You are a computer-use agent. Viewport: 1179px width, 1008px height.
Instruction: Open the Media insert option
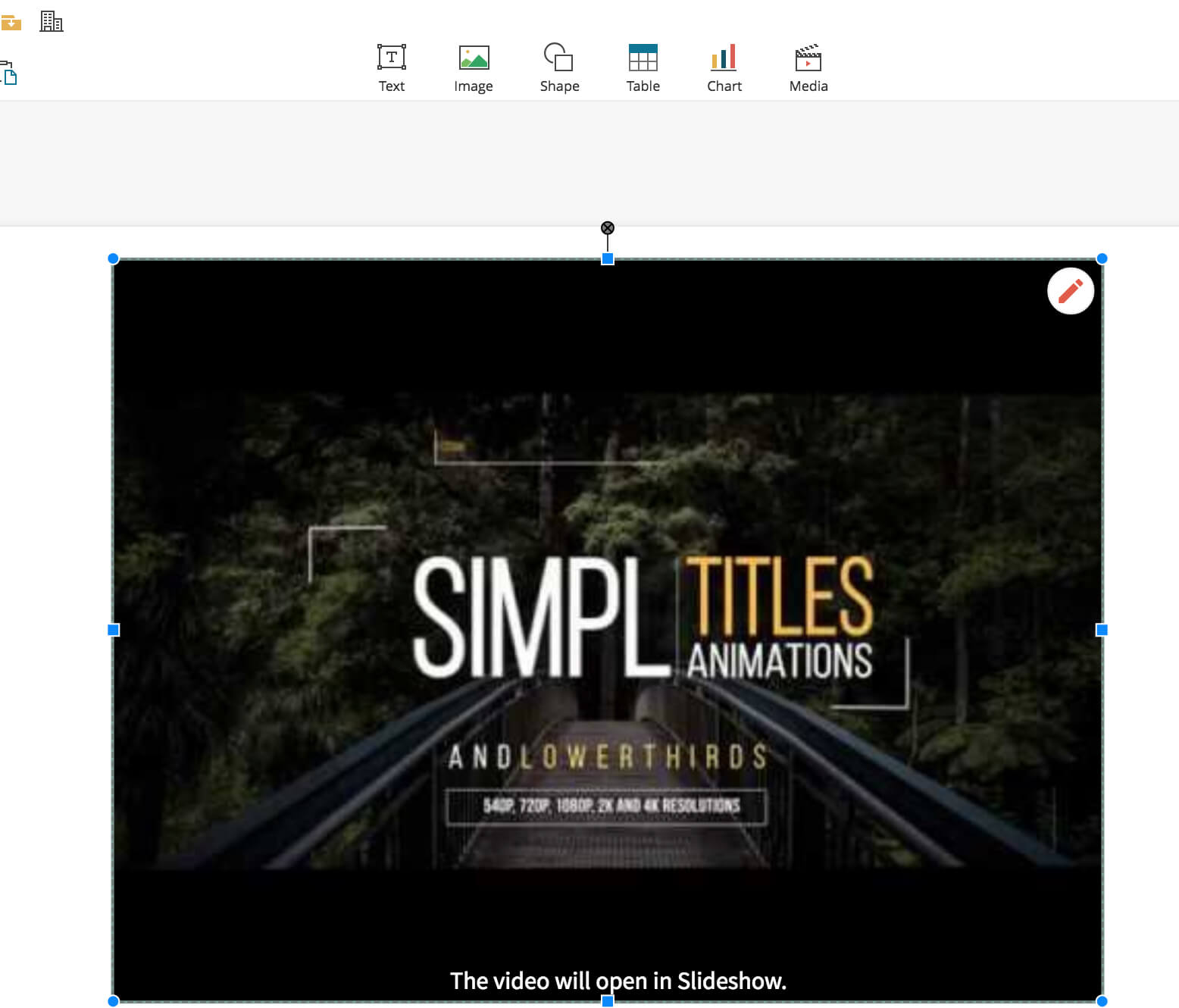808,68
